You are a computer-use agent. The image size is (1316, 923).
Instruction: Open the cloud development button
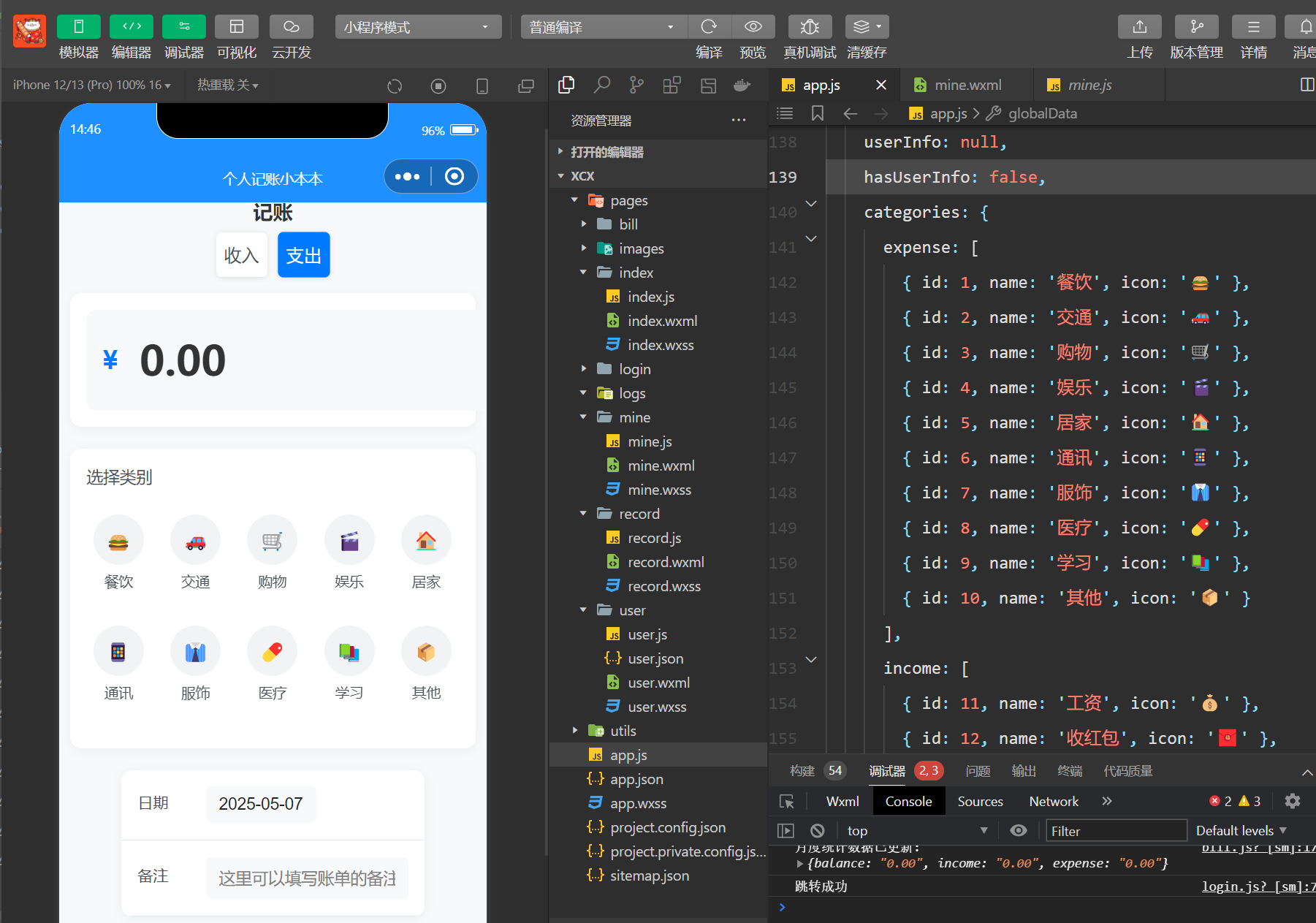click(x=292, y=27)
